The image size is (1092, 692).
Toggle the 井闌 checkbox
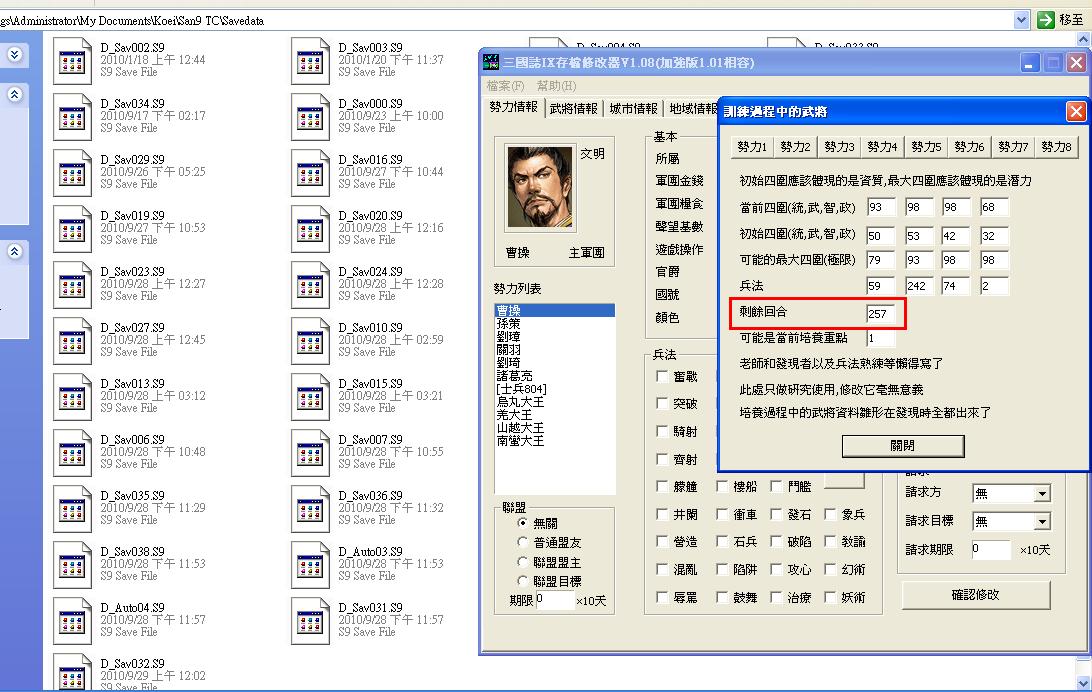click(x=662, y=514)
